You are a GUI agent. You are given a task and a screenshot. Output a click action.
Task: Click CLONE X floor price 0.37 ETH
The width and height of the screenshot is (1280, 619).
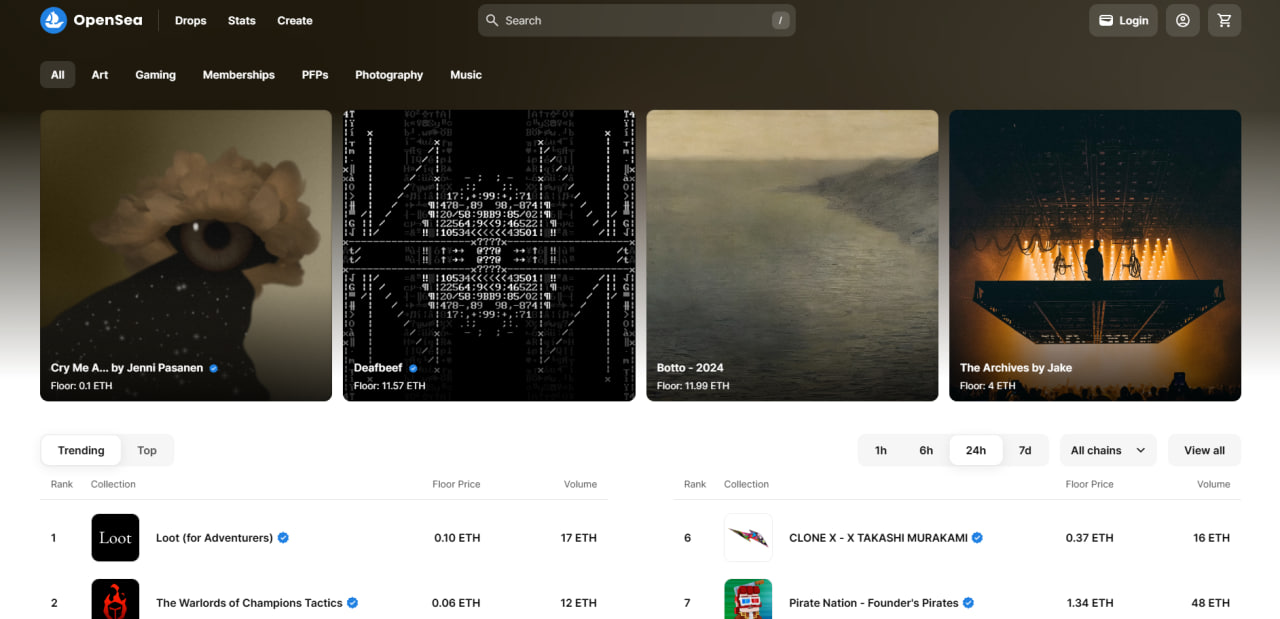(x=1090, y=538)
